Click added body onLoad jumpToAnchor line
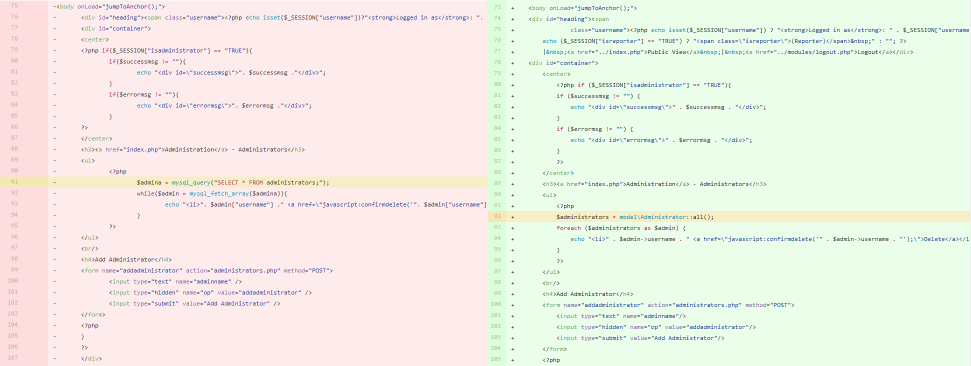 click(x=583, y=7)
